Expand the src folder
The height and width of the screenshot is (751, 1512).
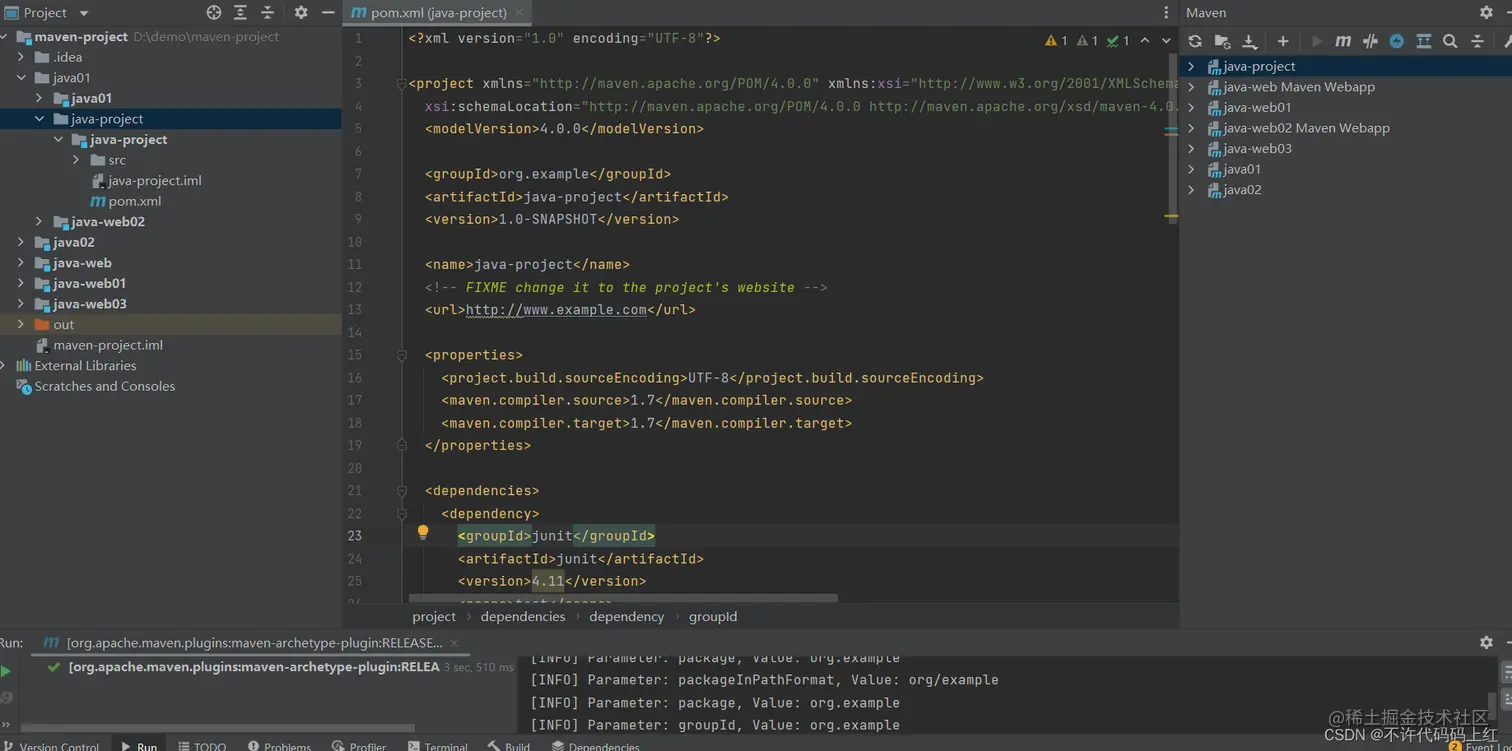(76, 160)
